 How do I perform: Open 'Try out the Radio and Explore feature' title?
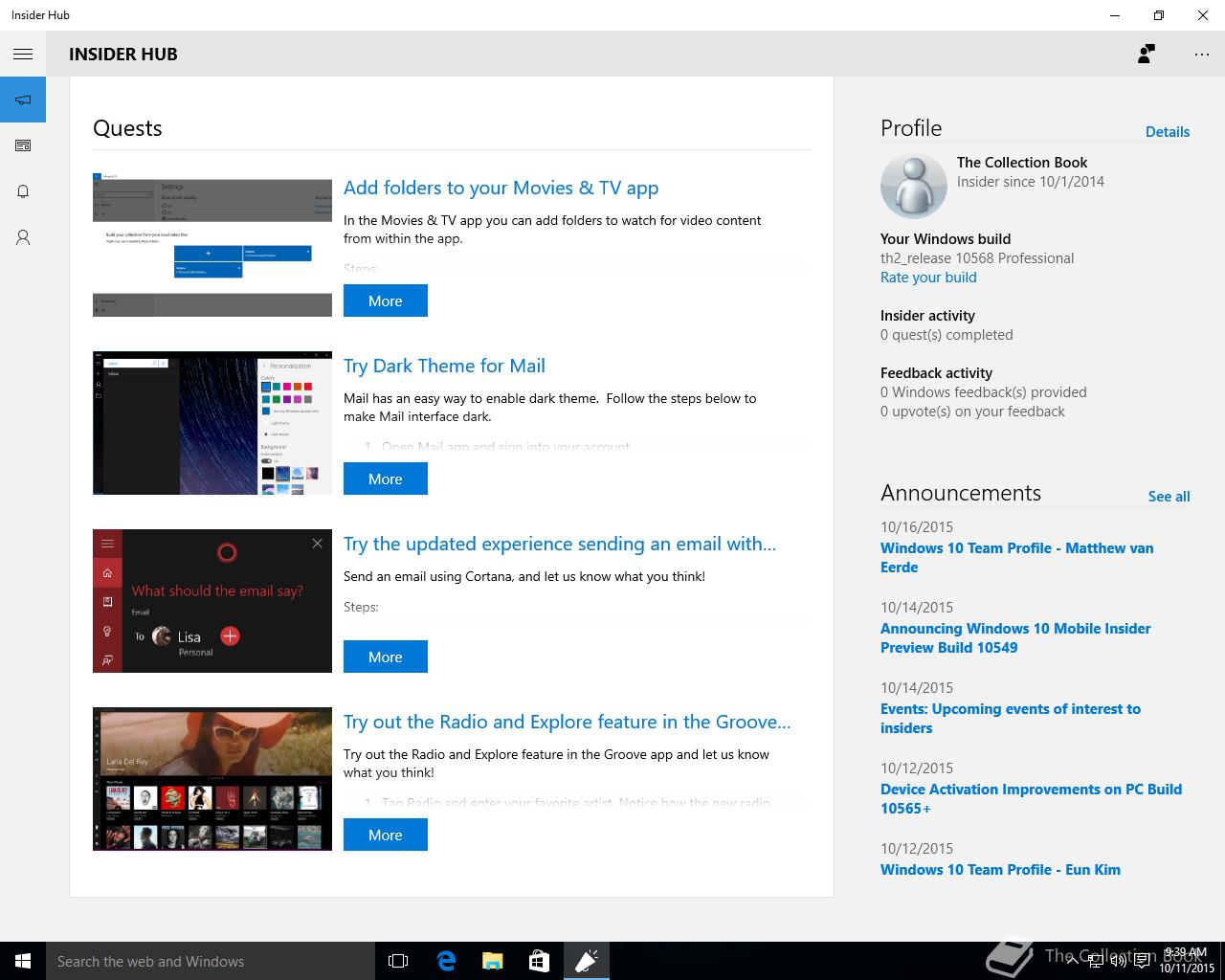tap(568, 722)
